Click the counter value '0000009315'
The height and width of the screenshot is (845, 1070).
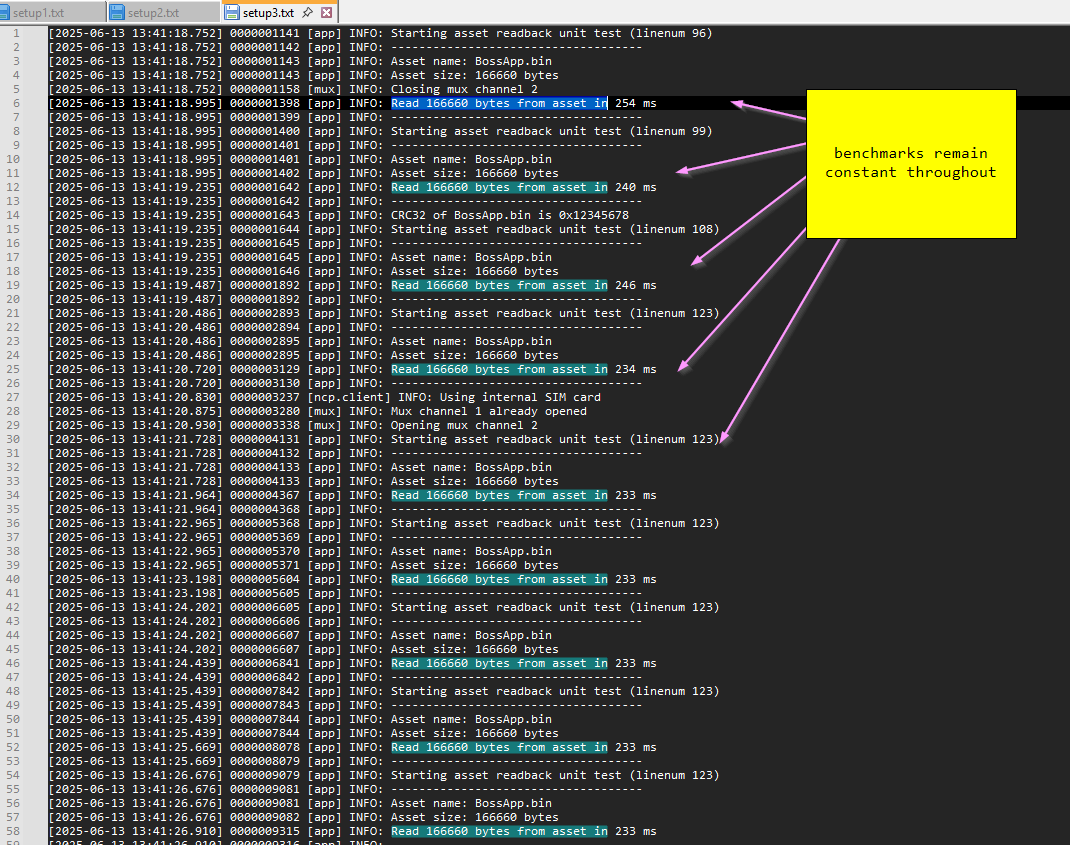tap(265, 831)
